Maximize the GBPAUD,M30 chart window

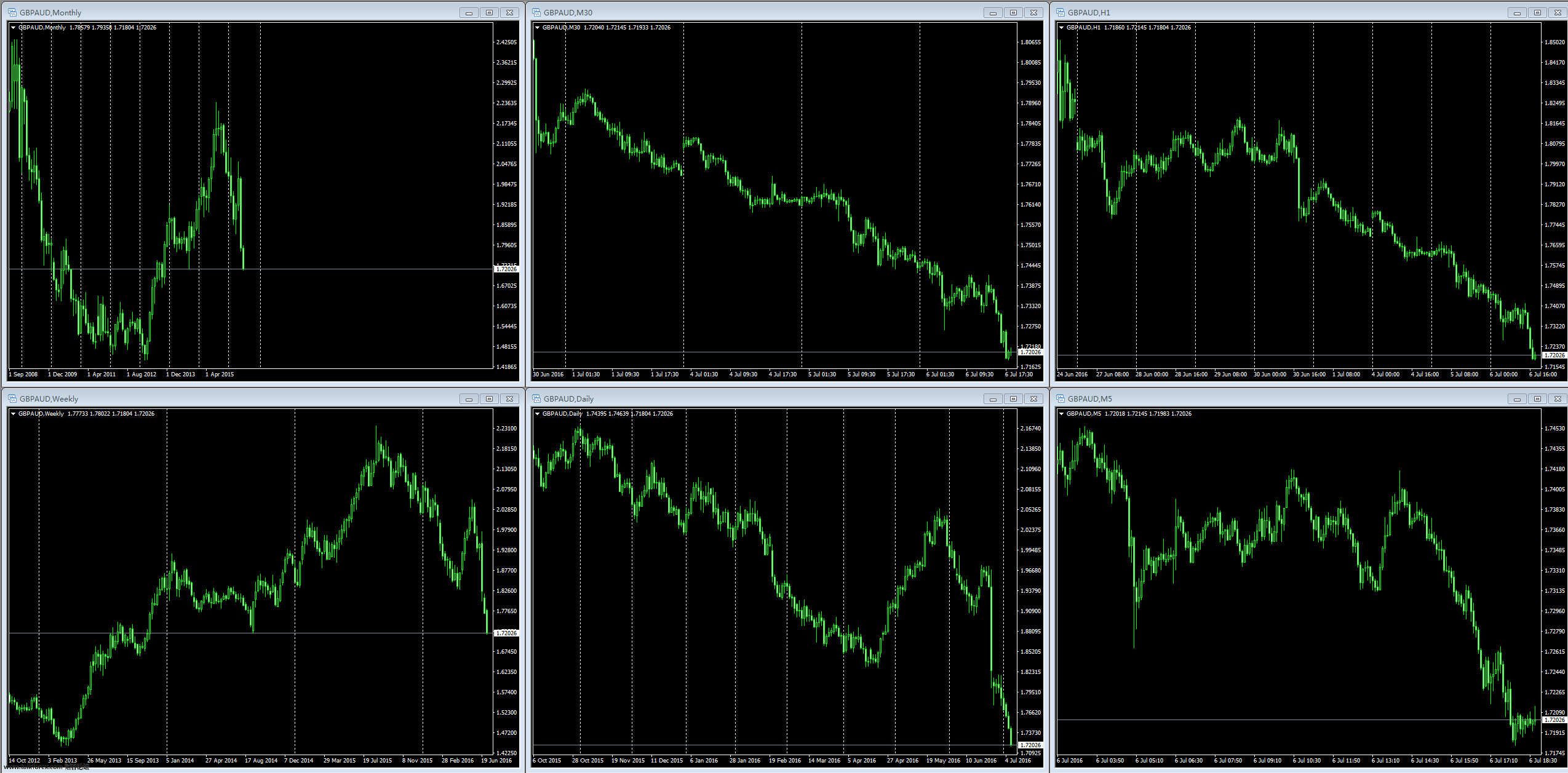[x=1013, y=12]
